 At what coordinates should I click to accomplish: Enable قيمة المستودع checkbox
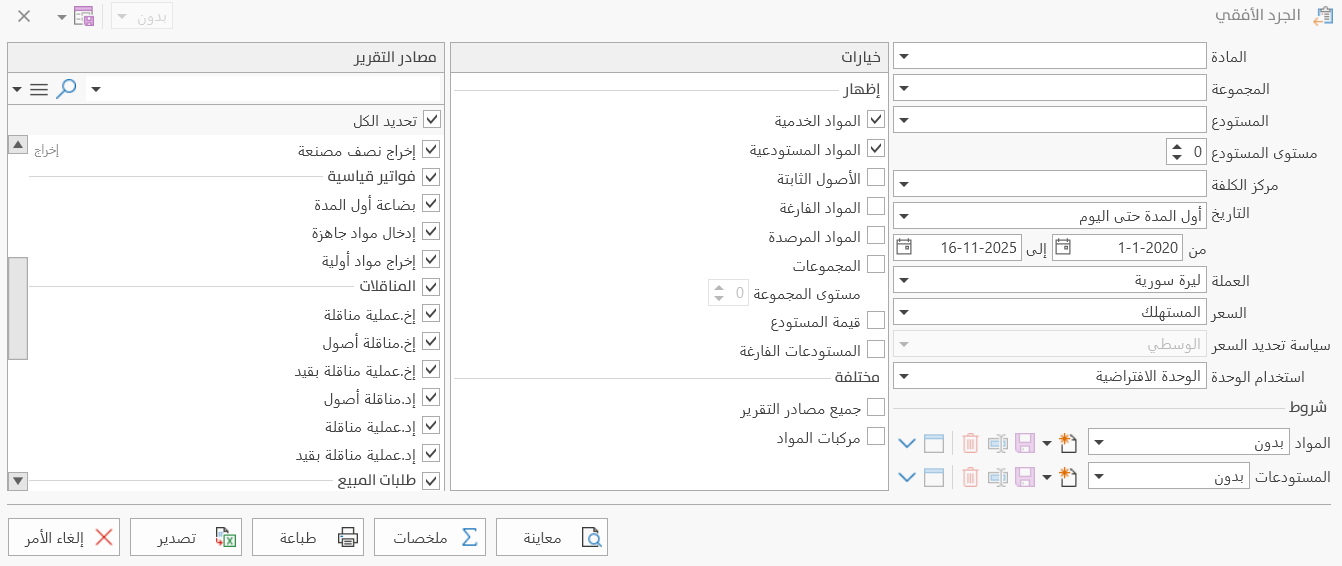pyautogui.click(x=875, y=321)
